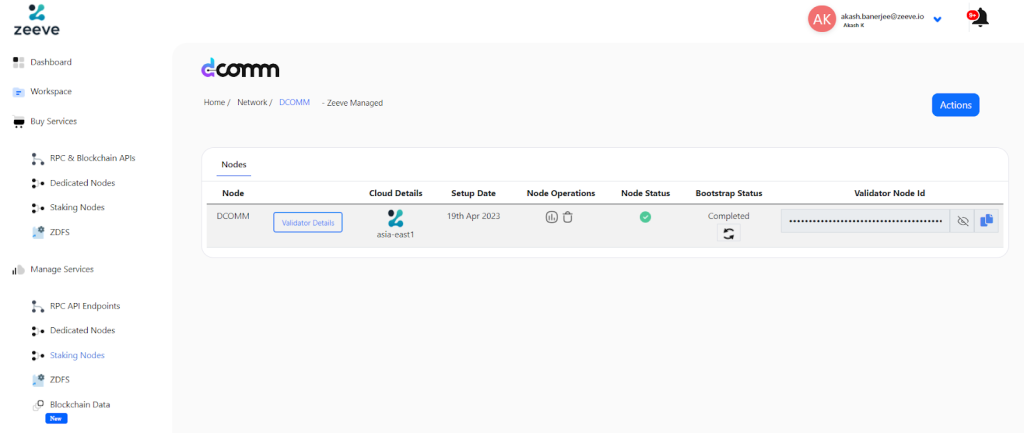Click ZDFS icon under Manage Services
This screenshot has height=433, width=1024.
click(38, 380)
